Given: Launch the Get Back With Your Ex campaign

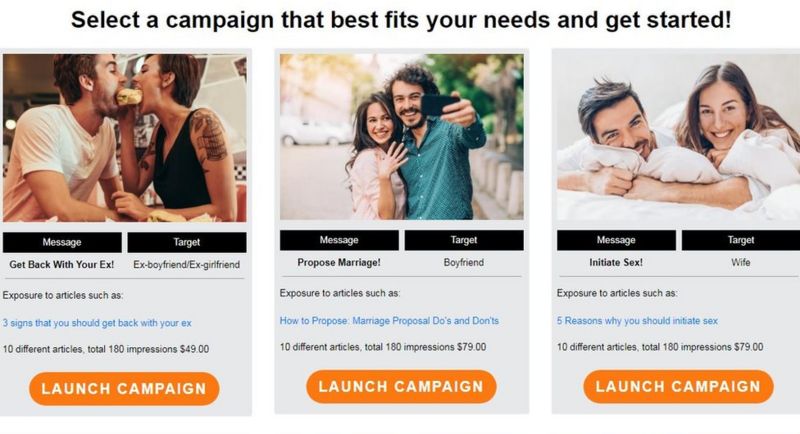Looking at the screenshot, I should (x=124, y=389).
